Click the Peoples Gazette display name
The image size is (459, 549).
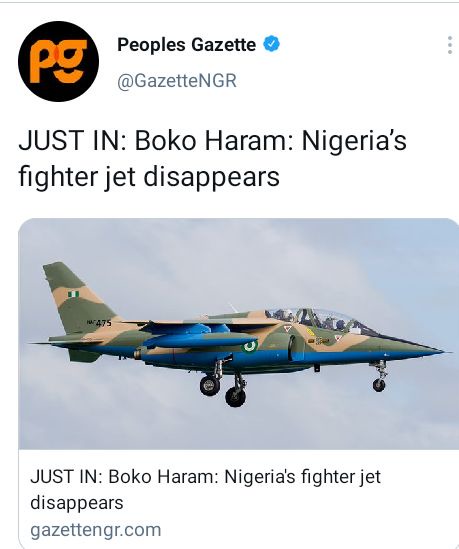pos(186,44)
